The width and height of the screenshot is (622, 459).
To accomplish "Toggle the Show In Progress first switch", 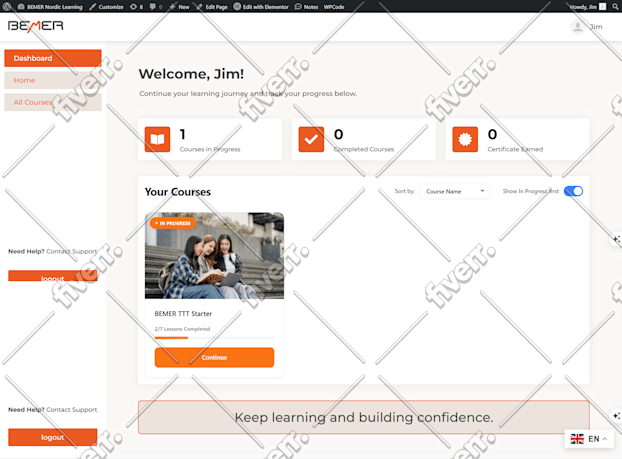I will click(573, 191).
